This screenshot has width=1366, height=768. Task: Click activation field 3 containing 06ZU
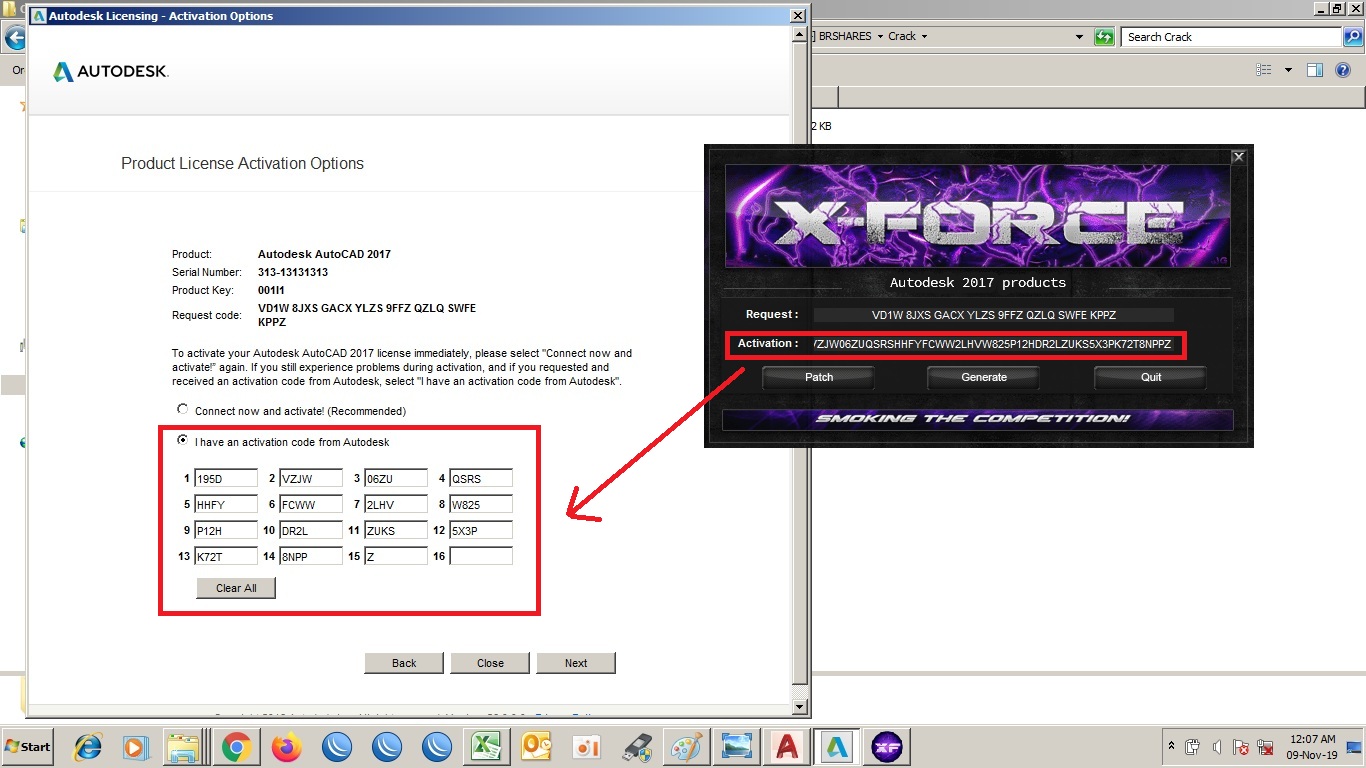(x=396, y=479)
